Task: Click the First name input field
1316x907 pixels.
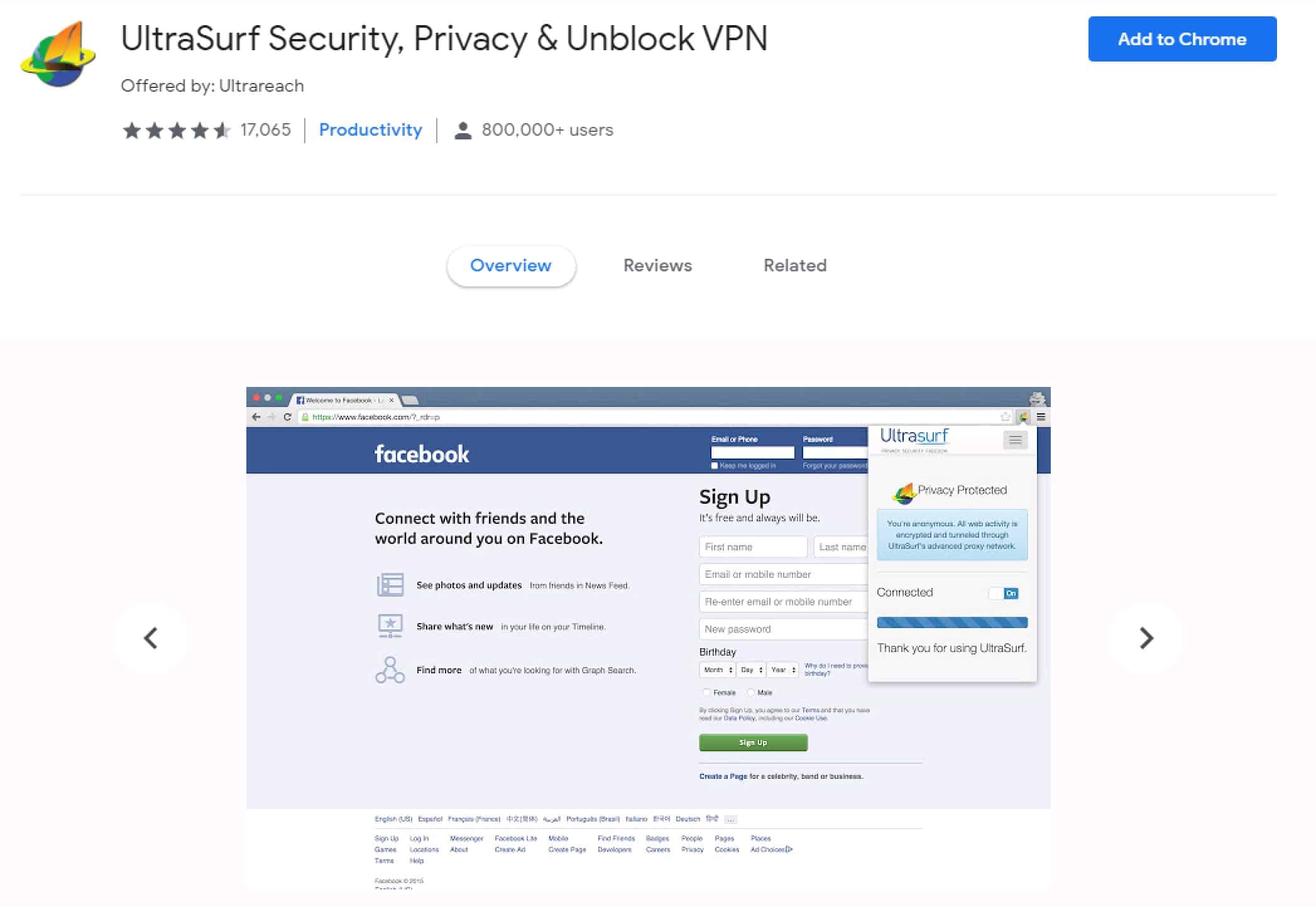Action: 753,547
